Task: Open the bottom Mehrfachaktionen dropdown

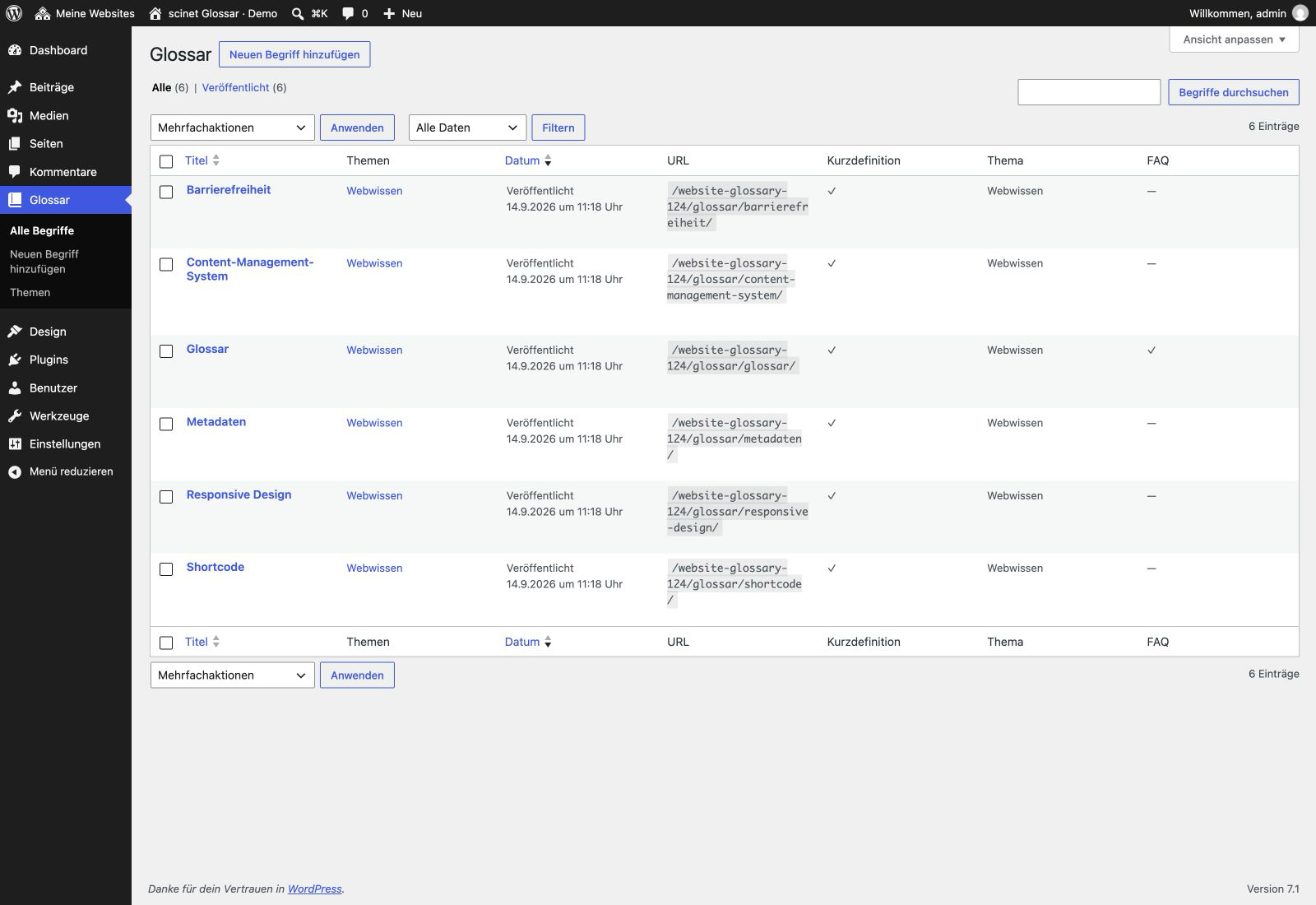Action: click(232, 675)
